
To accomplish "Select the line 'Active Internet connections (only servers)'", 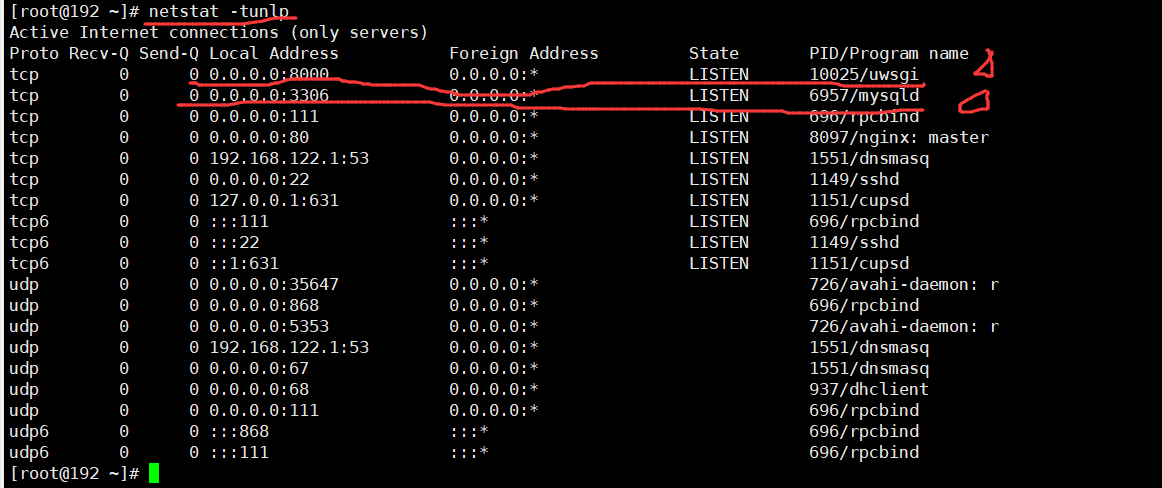I will click(x=219, y=33).
